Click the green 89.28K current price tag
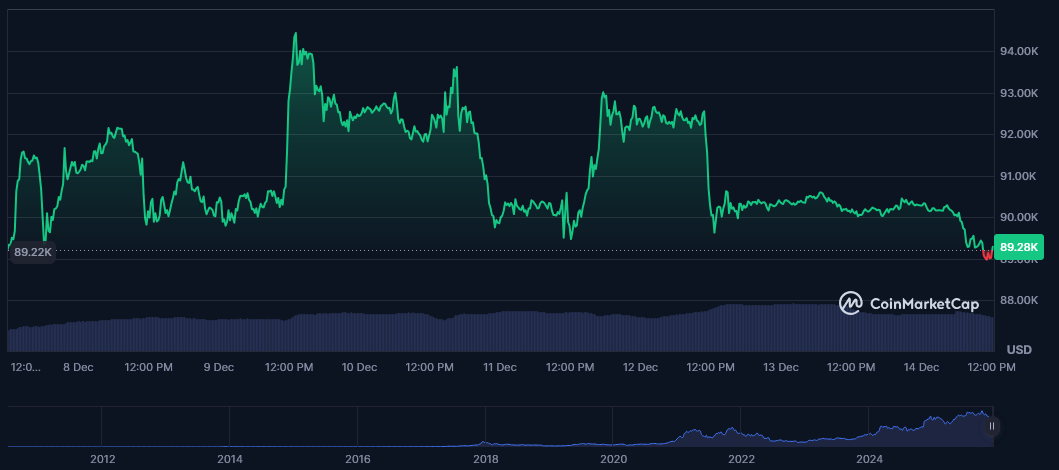Viewport: 1059px width, 470px height. (x=1019, y=246)
